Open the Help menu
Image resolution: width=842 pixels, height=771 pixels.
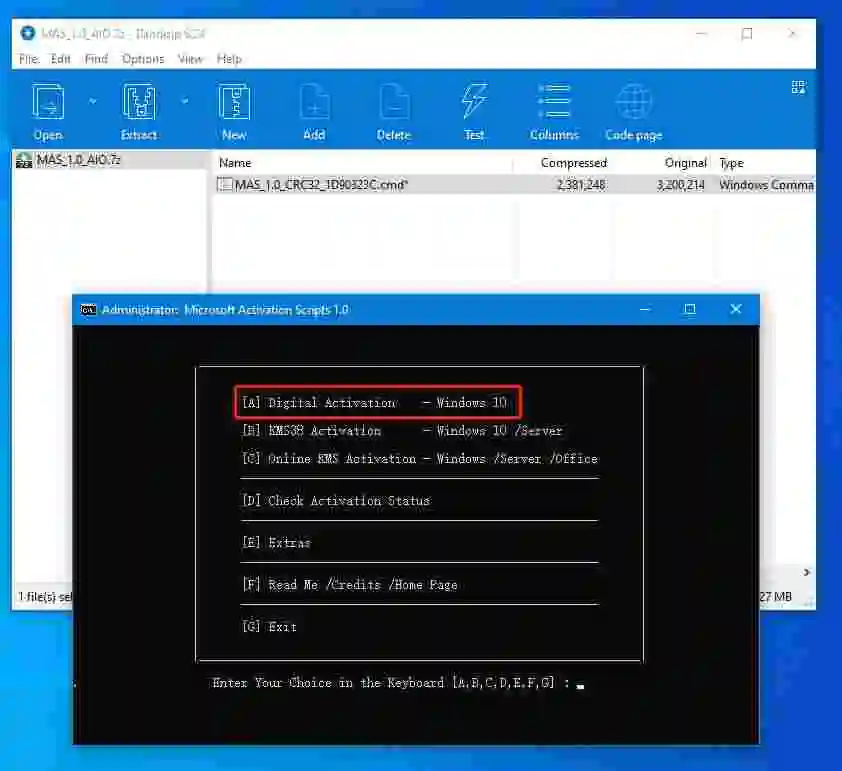tap(229, 59)
